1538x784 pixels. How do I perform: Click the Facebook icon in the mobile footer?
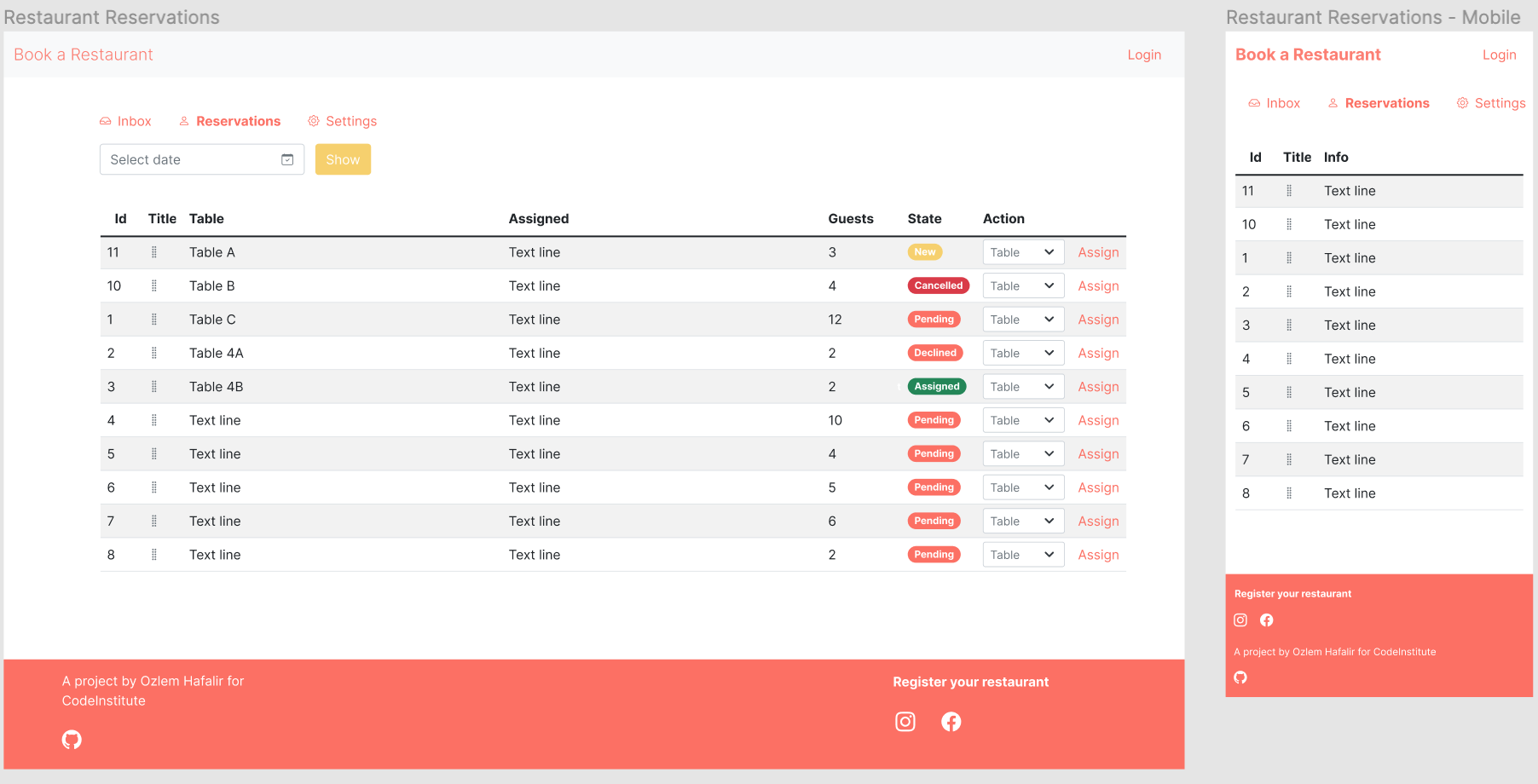[x=1267, y=620]
